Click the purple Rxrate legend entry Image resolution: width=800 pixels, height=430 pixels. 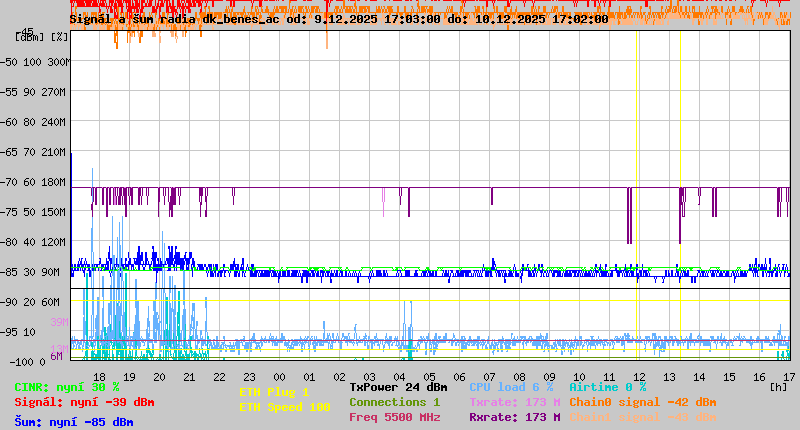(x=515, y=417)
